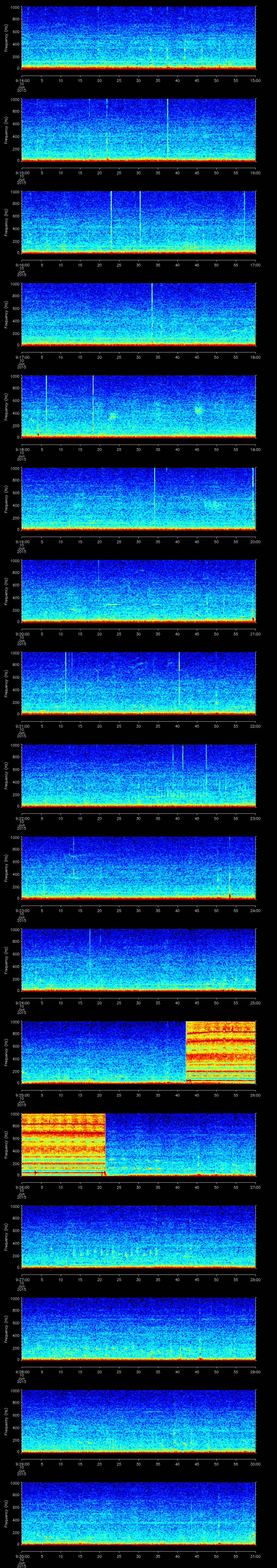
Task: Click the '9:26:00' start time label
Action: point(22,1187)
